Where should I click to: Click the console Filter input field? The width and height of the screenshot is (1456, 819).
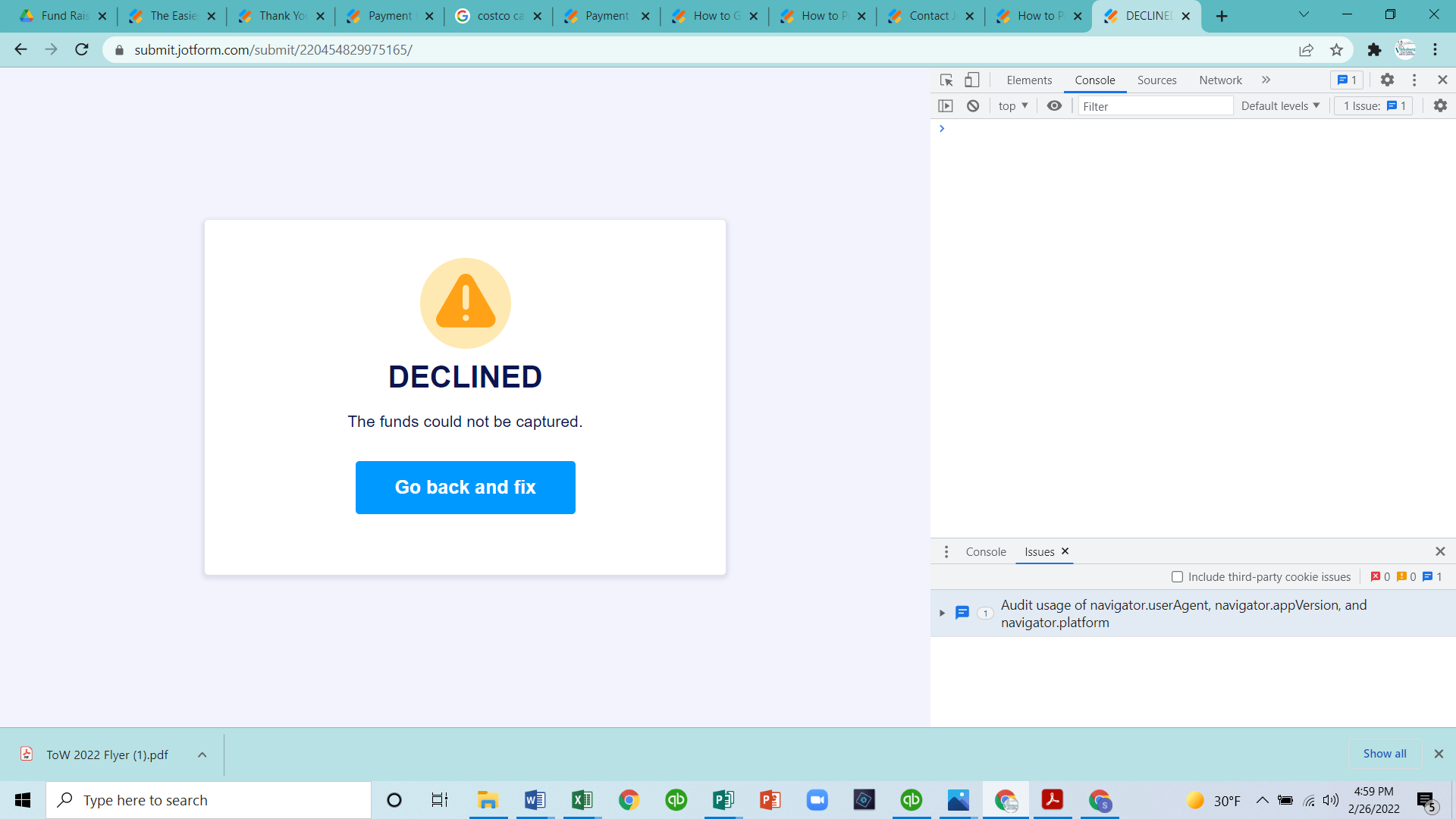click(x=1154, y=106)
